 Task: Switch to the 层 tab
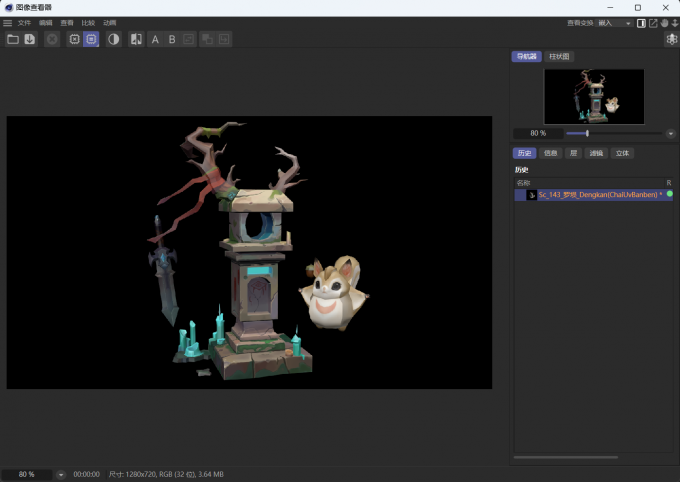pos(573,153)
